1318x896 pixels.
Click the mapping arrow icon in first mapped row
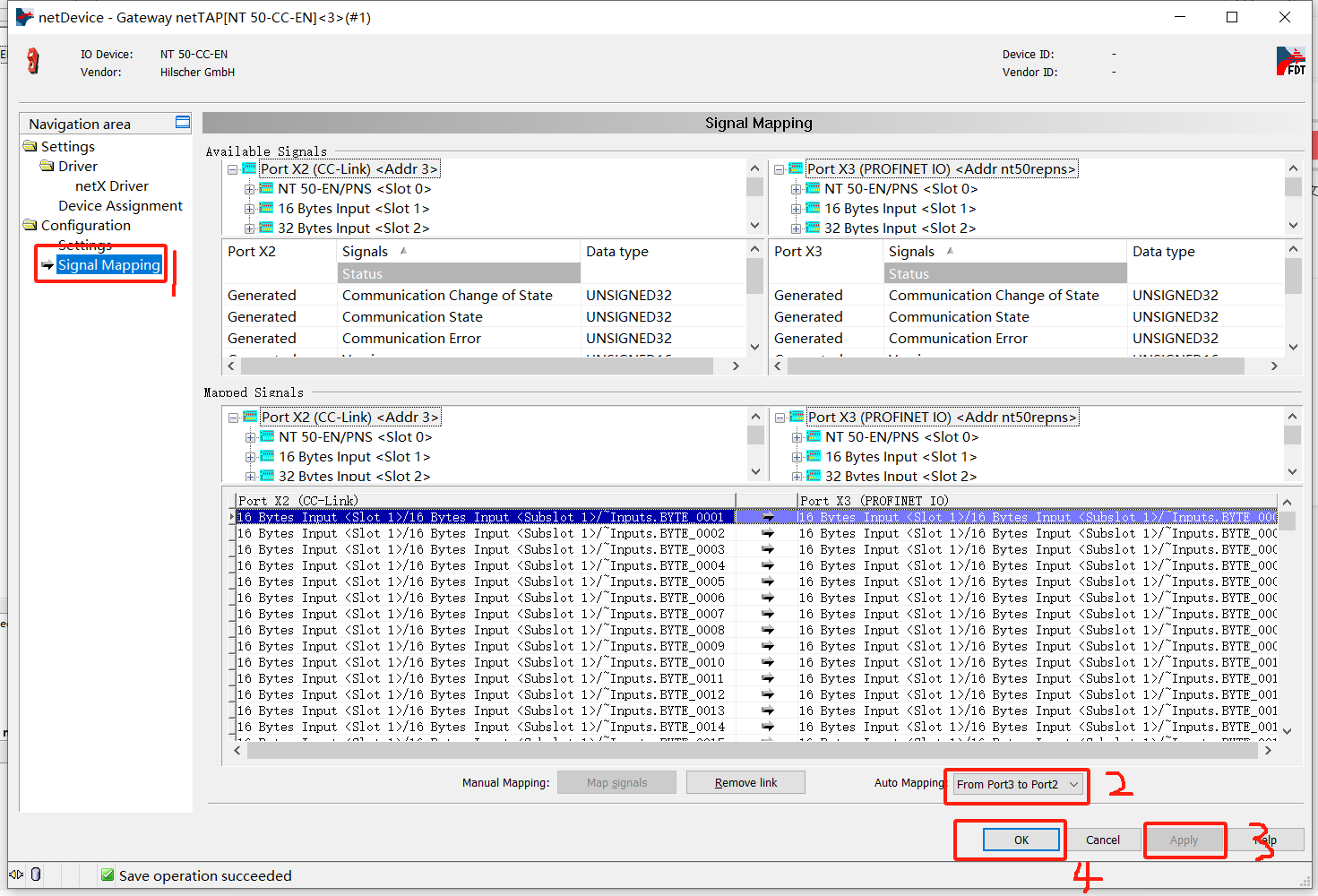click(768, 517)
